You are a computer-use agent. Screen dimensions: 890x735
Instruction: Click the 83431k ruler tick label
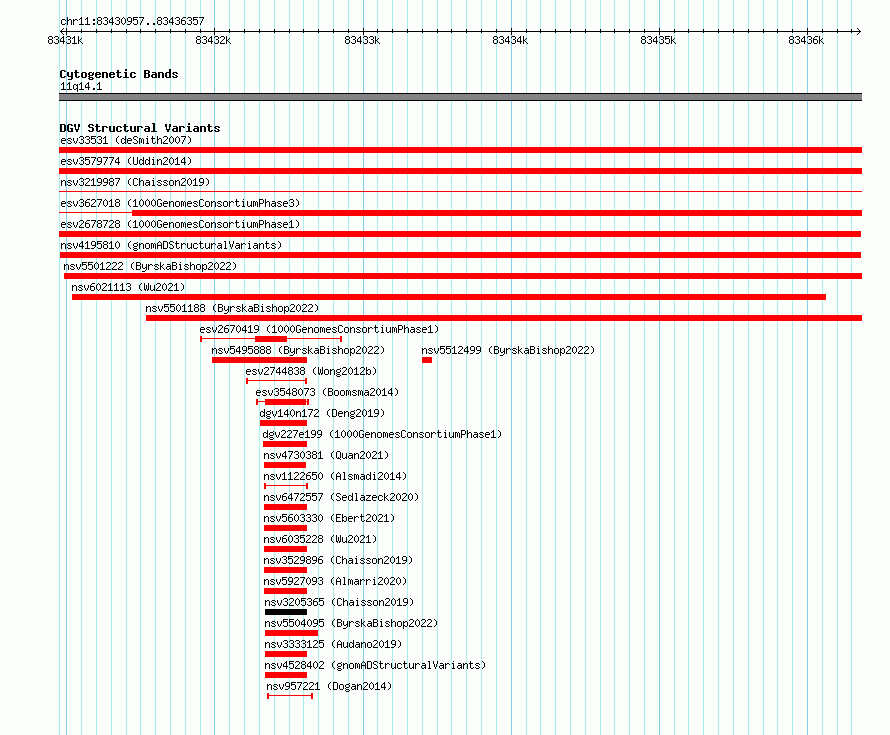point(65,40)
